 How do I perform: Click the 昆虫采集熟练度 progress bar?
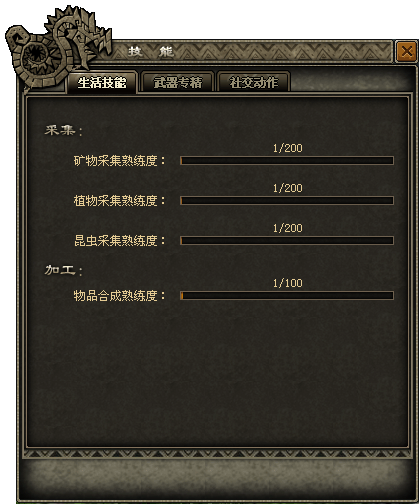click(x=287, y=241)
